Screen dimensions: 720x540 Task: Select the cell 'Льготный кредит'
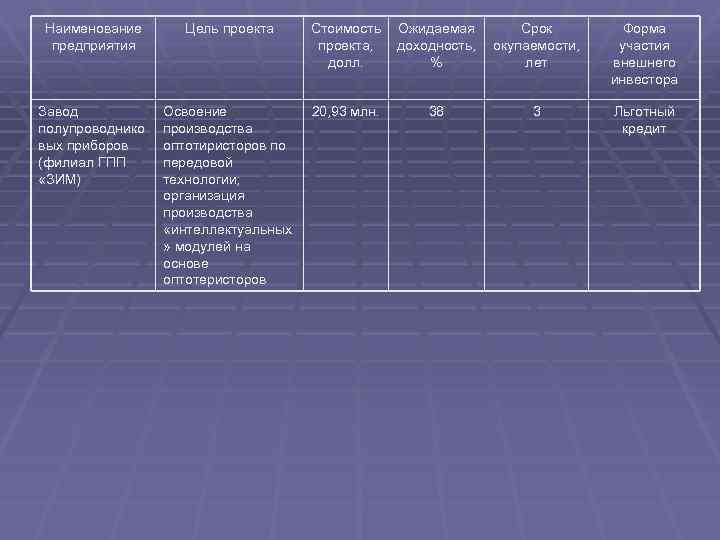(644, 195)
